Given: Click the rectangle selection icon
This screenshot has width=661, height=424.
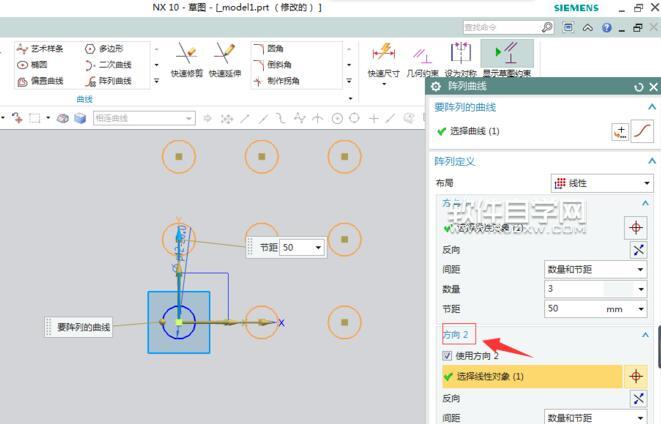Looking at the screenshot, I should pos(35,118).
